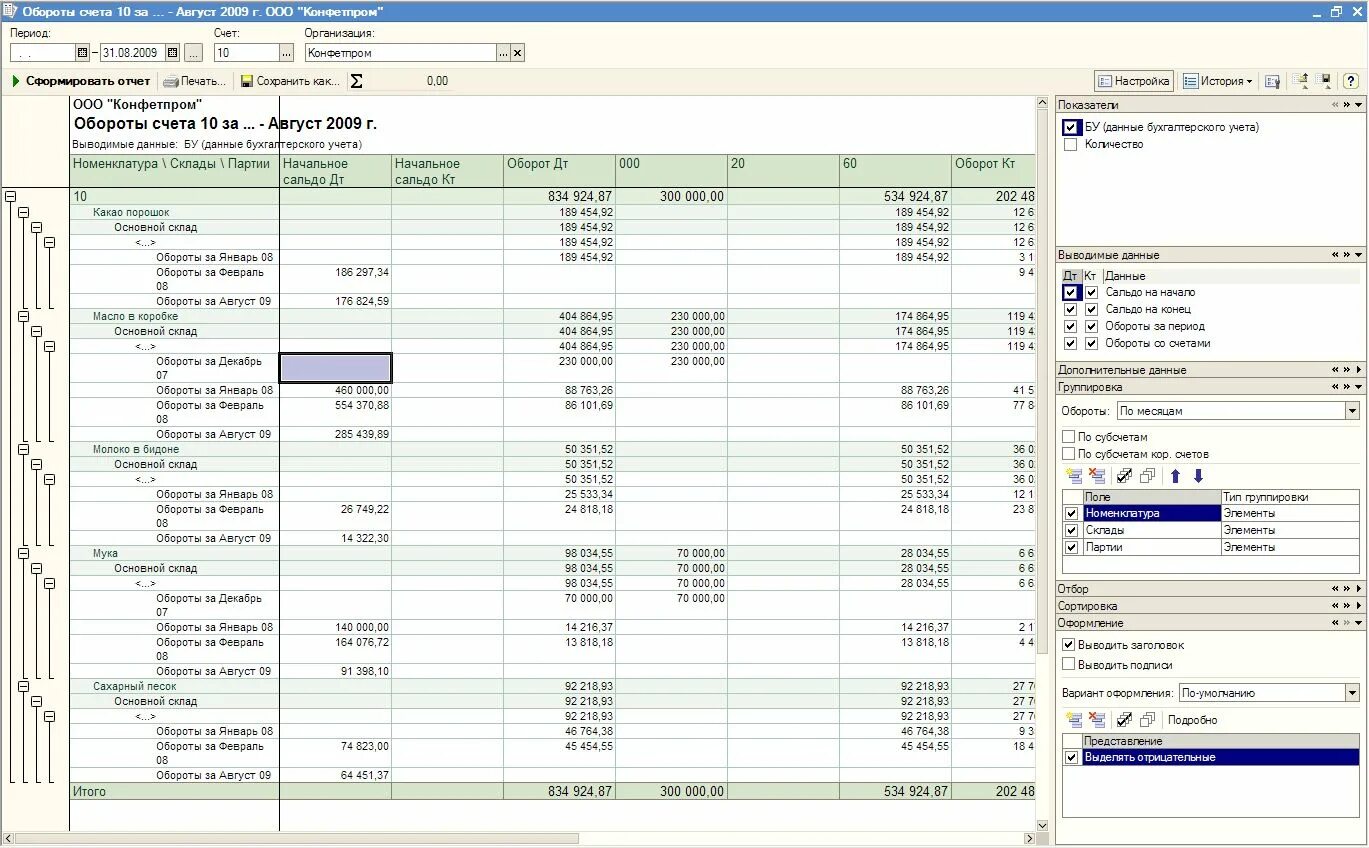Open the Обороты По месяцам dropdown
The height and width of the screenshot is (848, 1369).
pos(1352,411)
